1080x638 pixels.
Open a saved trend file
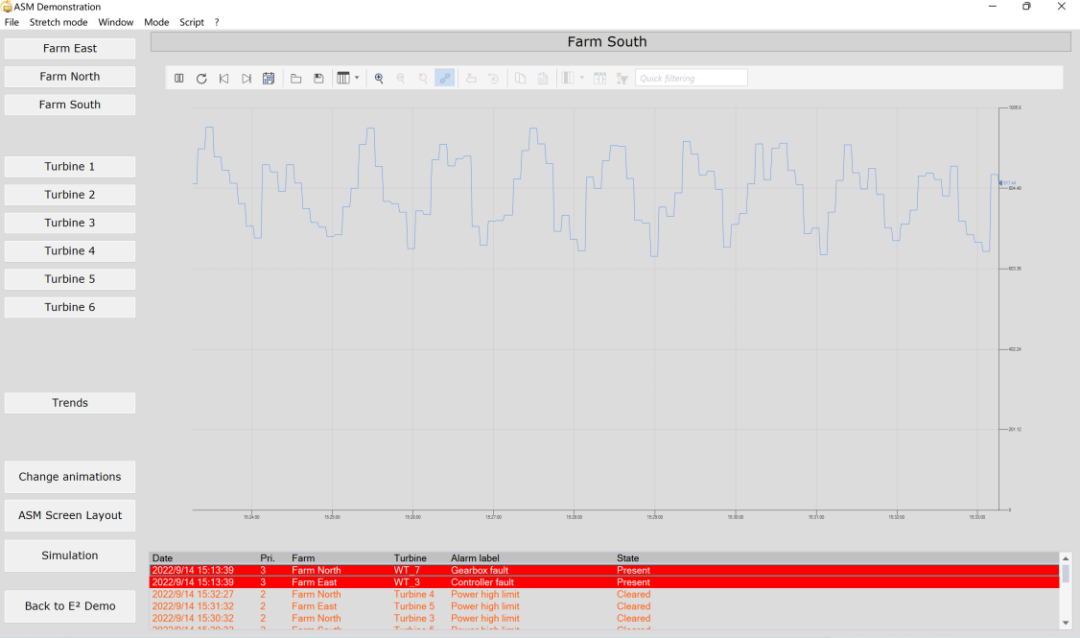tap(295, 78)
